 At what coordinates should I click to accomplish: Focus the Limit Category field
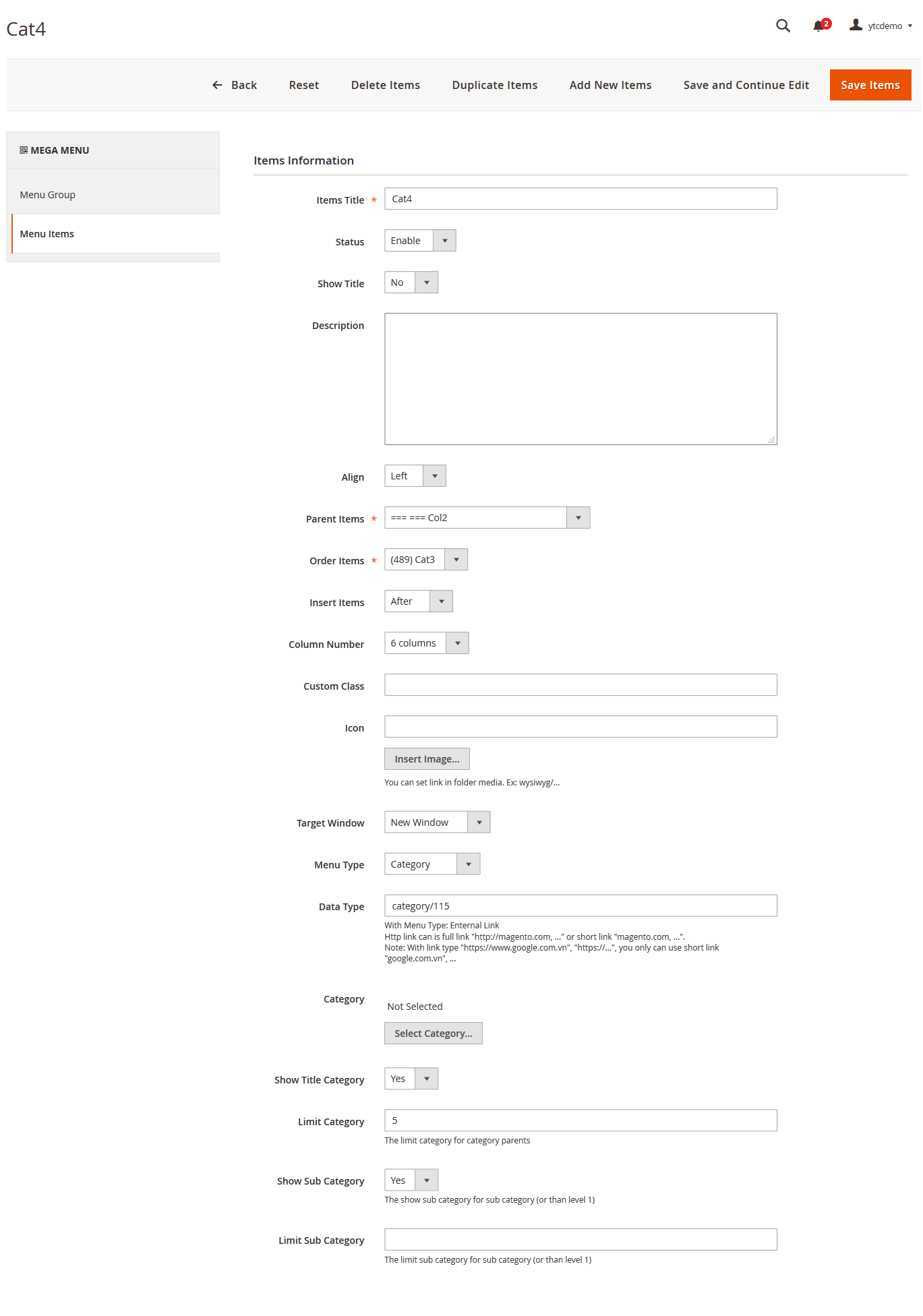point(580,1120)
